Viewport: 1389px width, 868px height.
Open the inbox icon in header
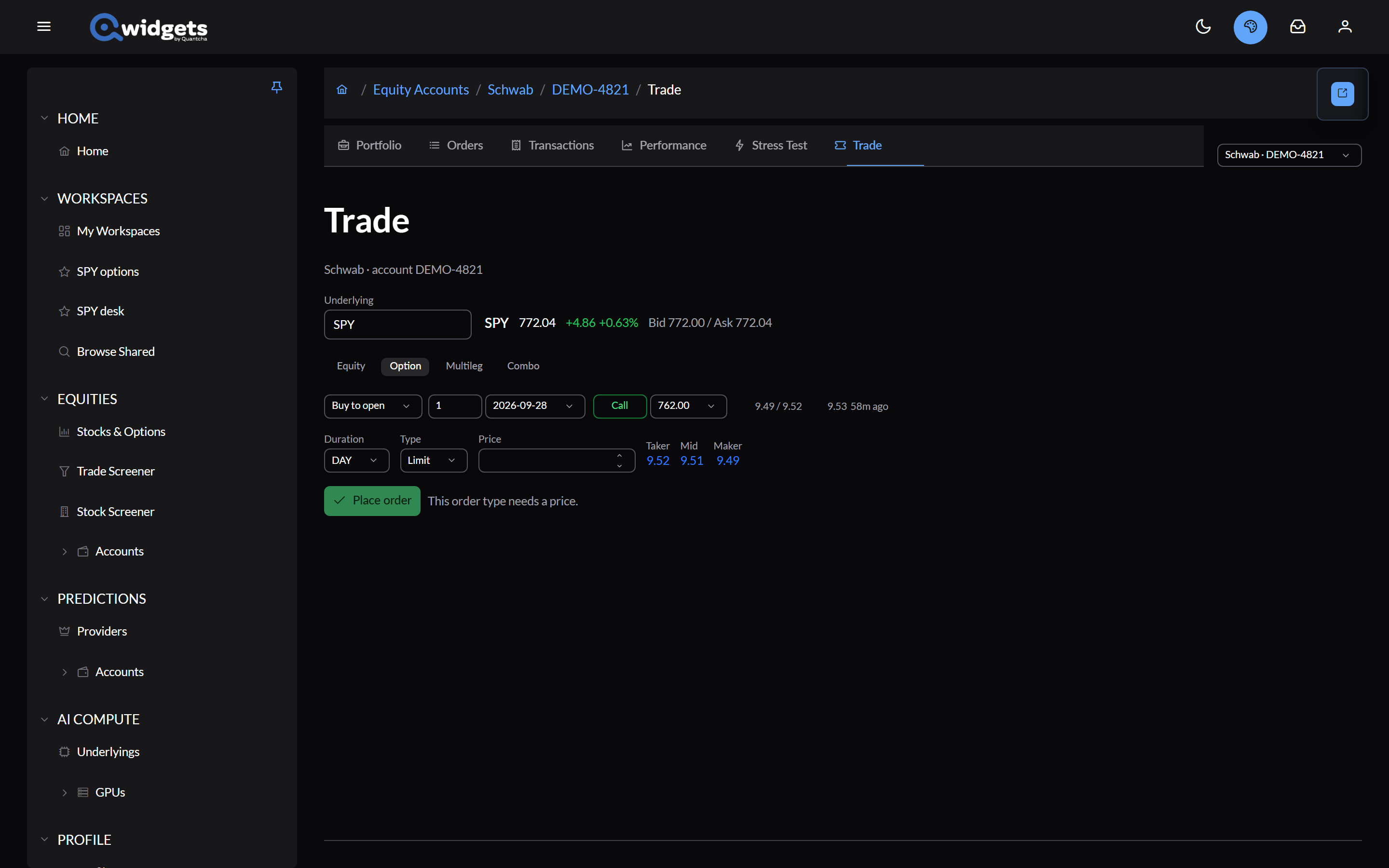1298,27
